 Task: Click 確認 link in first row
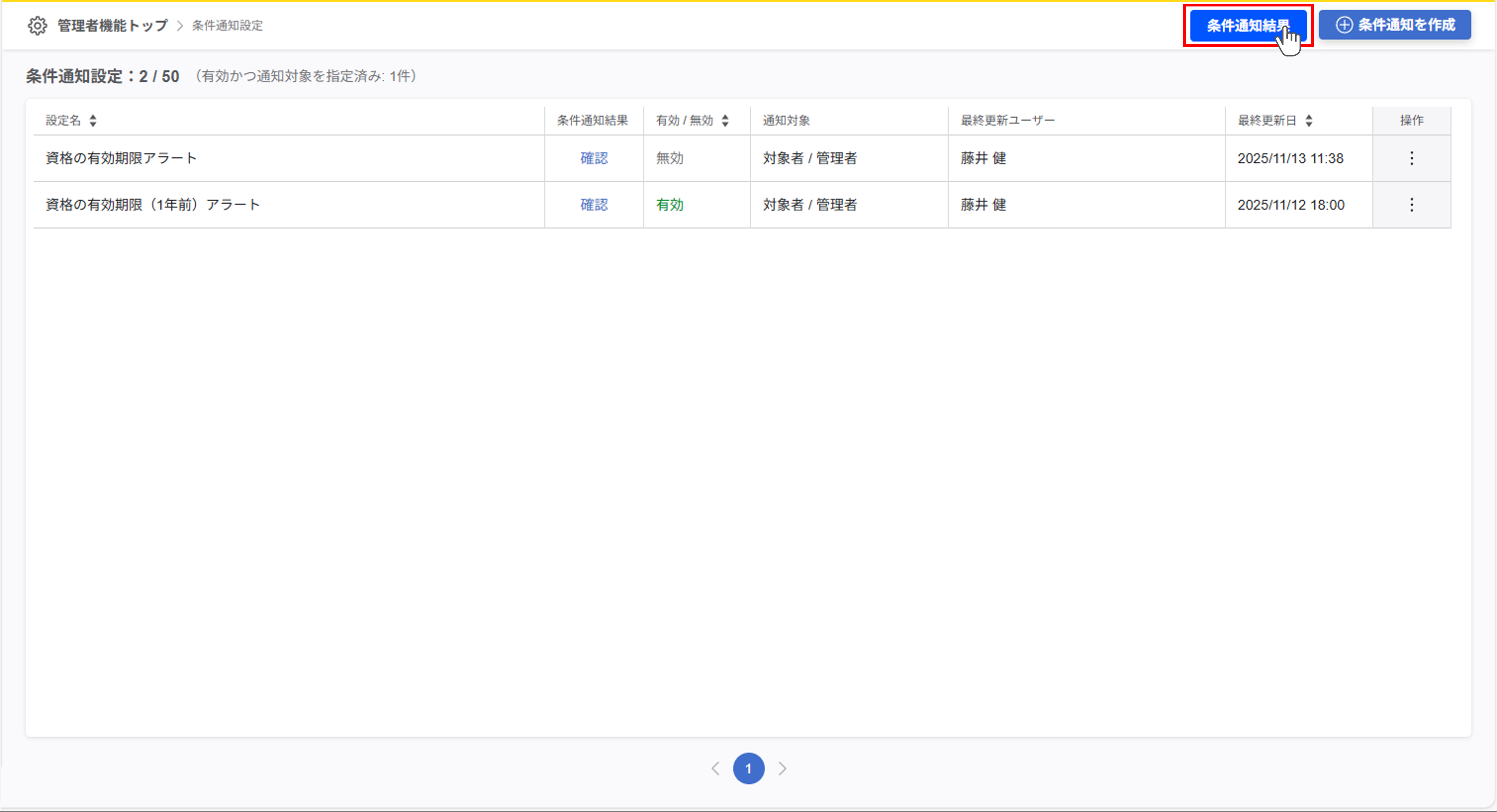click(594, 158)
